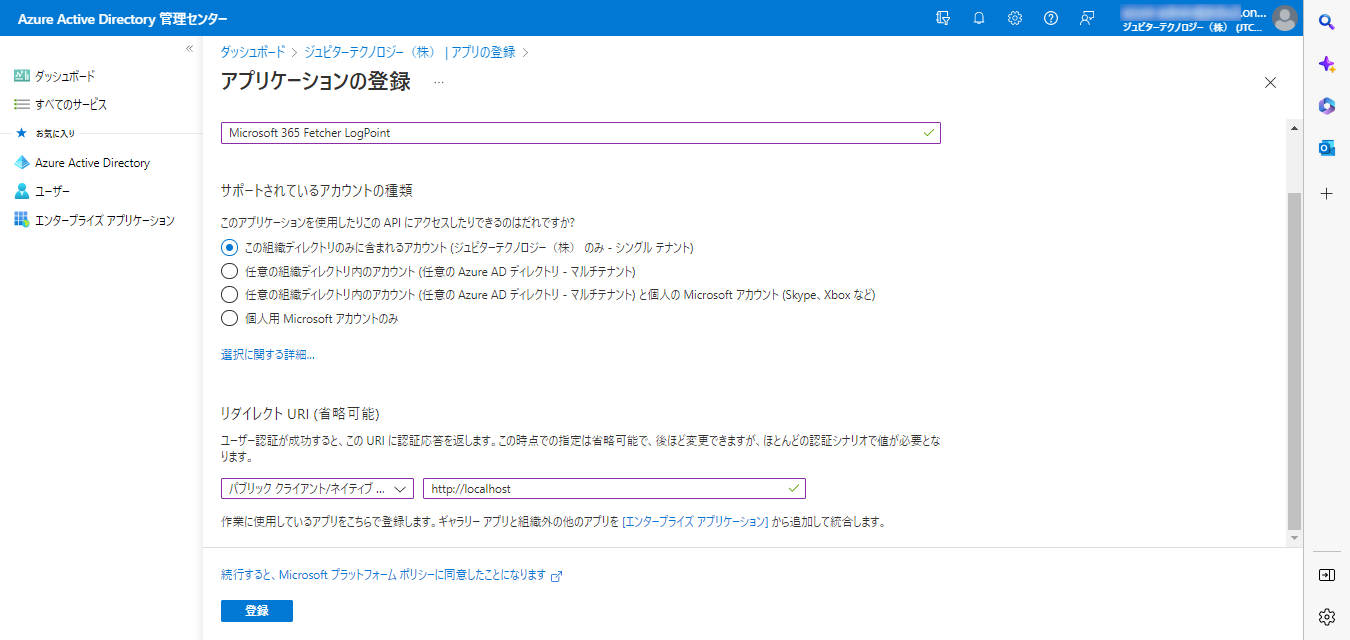Go to ダッシュボード breadcrumb
Screen dimensions: 1350x640
coord(253,52)
